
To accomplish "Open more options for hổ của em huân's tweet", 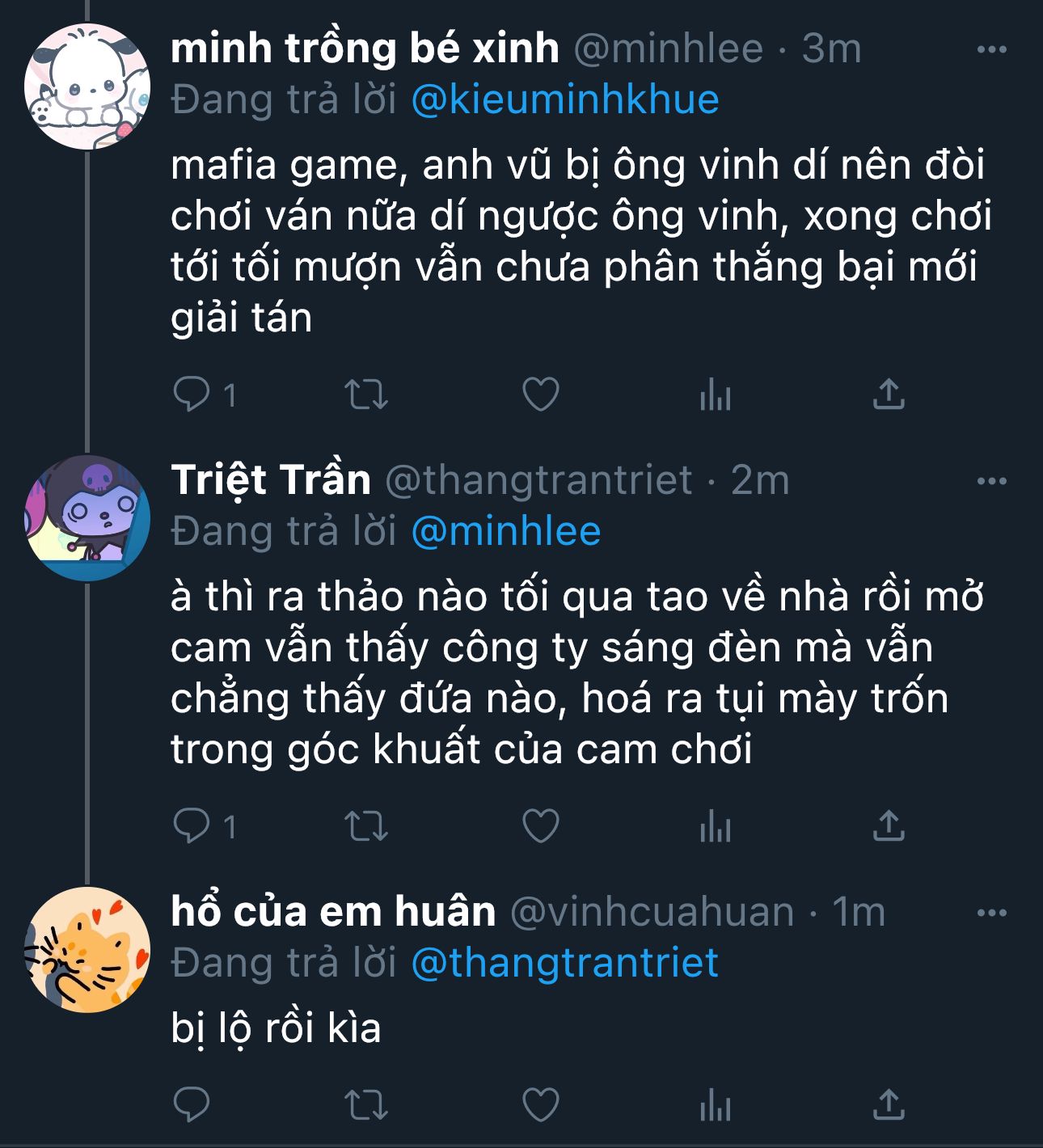I will [991, 914].
